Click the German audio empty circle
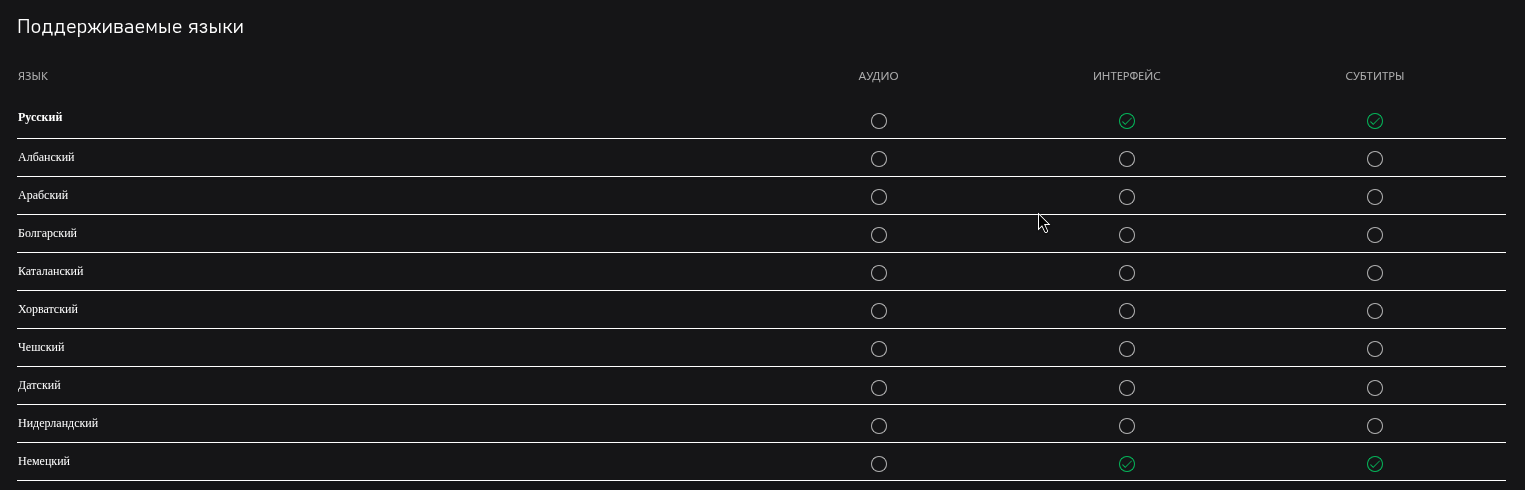Image resolution: width=1525 pixels, height=490 pixels. pyautogui.click(x=879, y=464)
